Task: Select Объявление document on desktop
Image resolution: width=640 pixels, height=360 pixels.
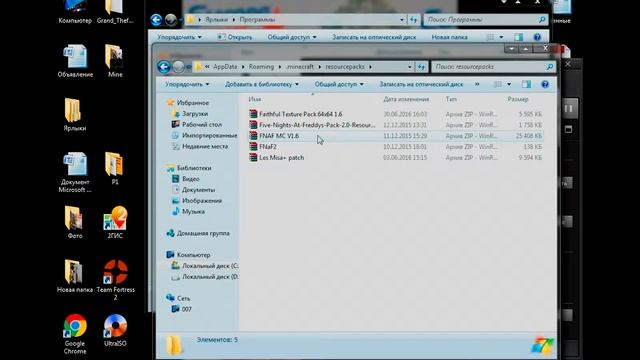Action: [x=75, y=61]
